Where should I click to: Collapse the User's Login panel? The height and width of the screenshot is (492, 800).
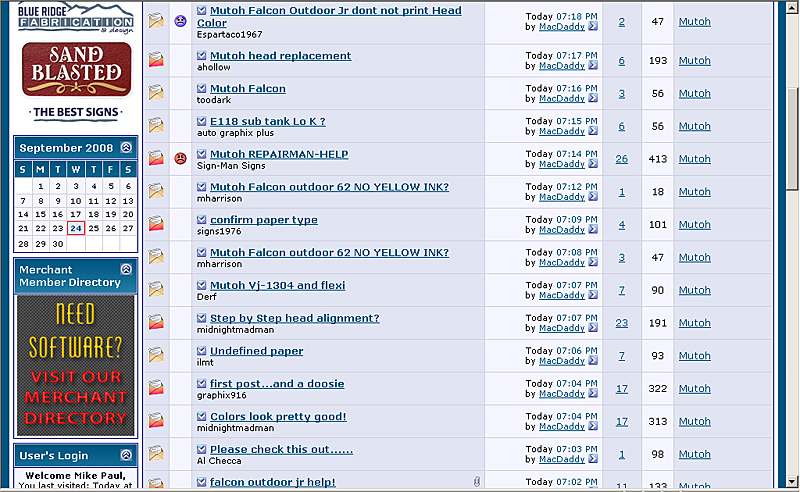pos(126,455)
